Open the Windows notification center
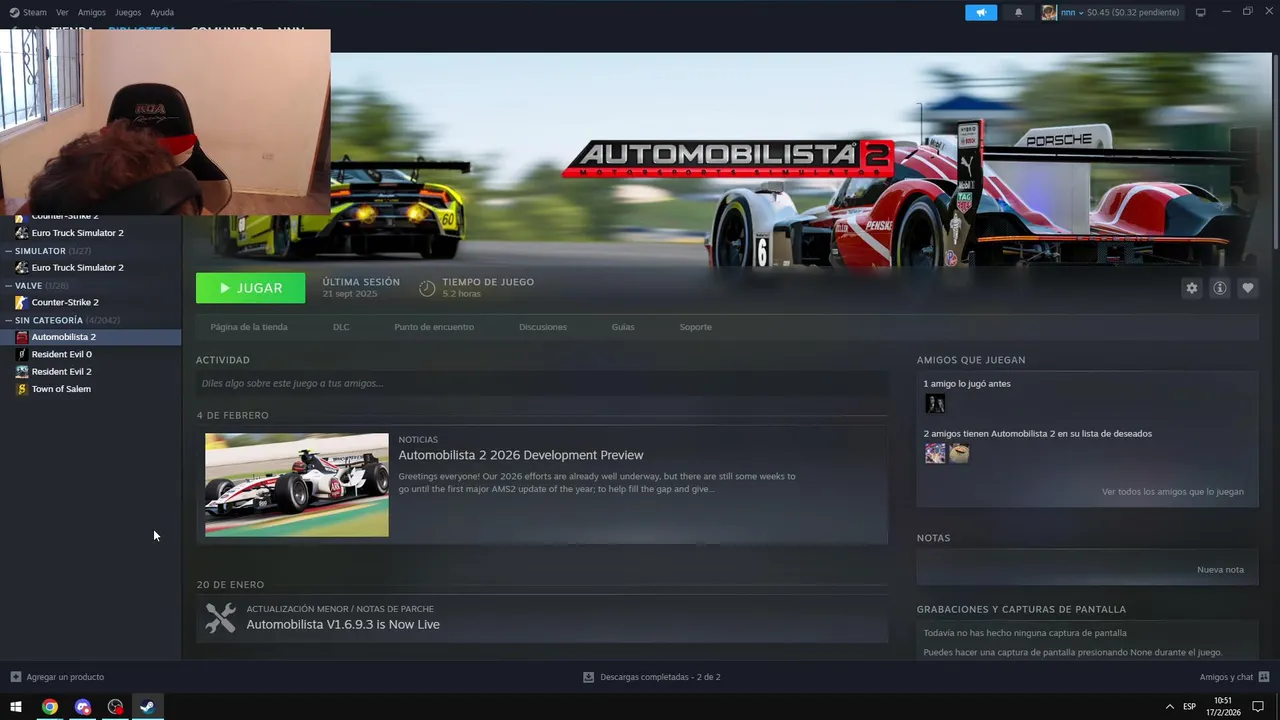 point(1258,706)
